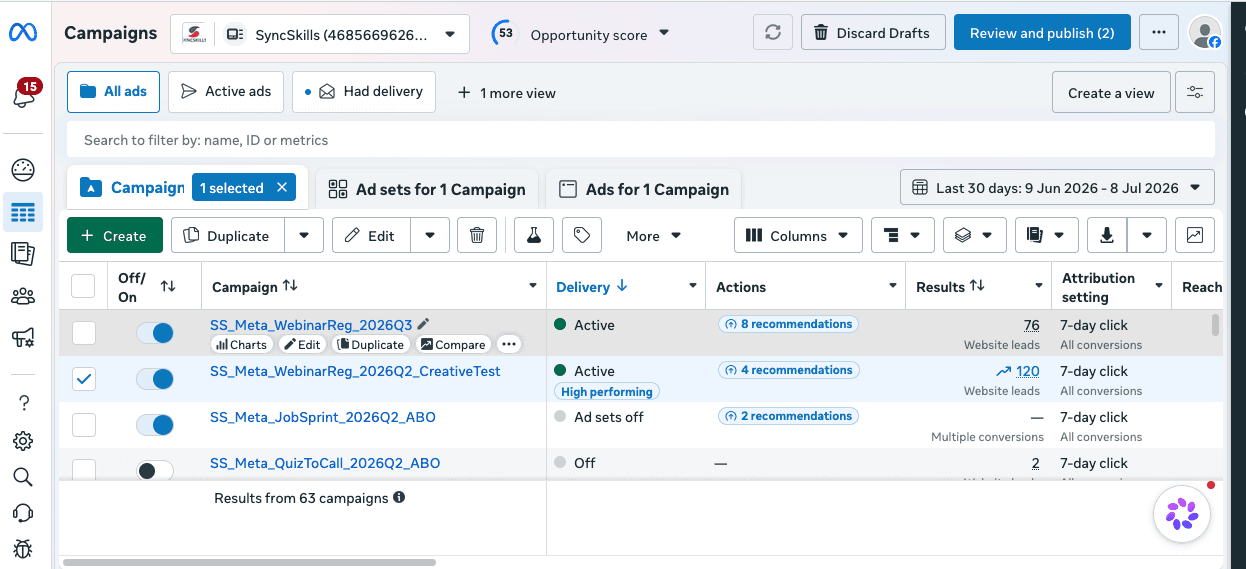Screen dimensions: 1246x569
Task: Open the charts graph icon in toolbar
Action: [x=1195, y=236]
